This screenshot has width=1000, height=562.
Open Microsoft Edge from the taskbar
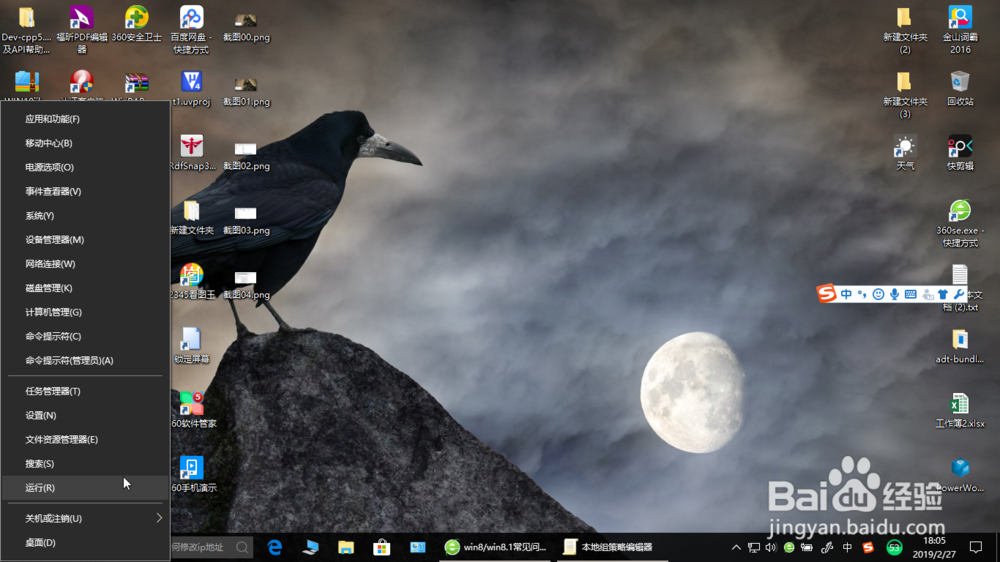[275, 547]
